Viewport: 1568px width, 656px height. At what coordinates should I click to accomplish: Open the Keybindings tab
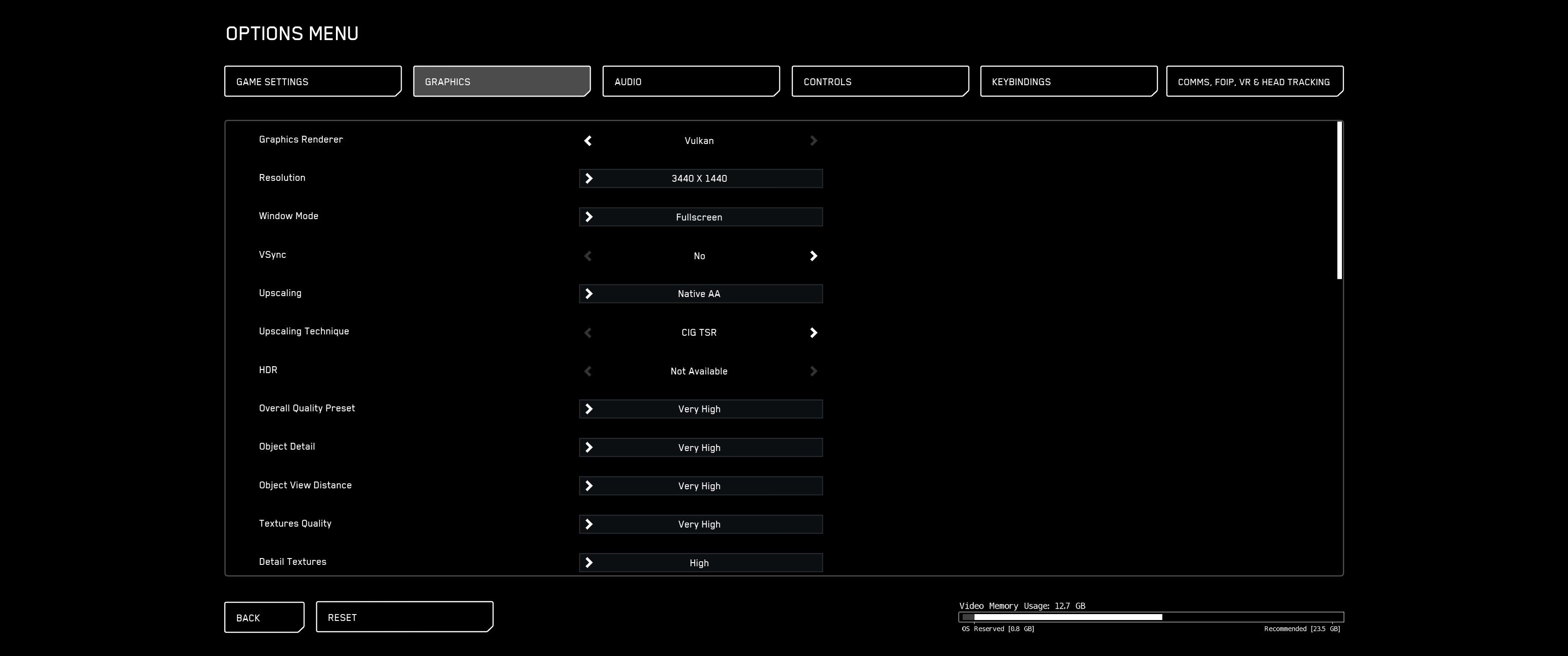click(x=1068, y=82)
